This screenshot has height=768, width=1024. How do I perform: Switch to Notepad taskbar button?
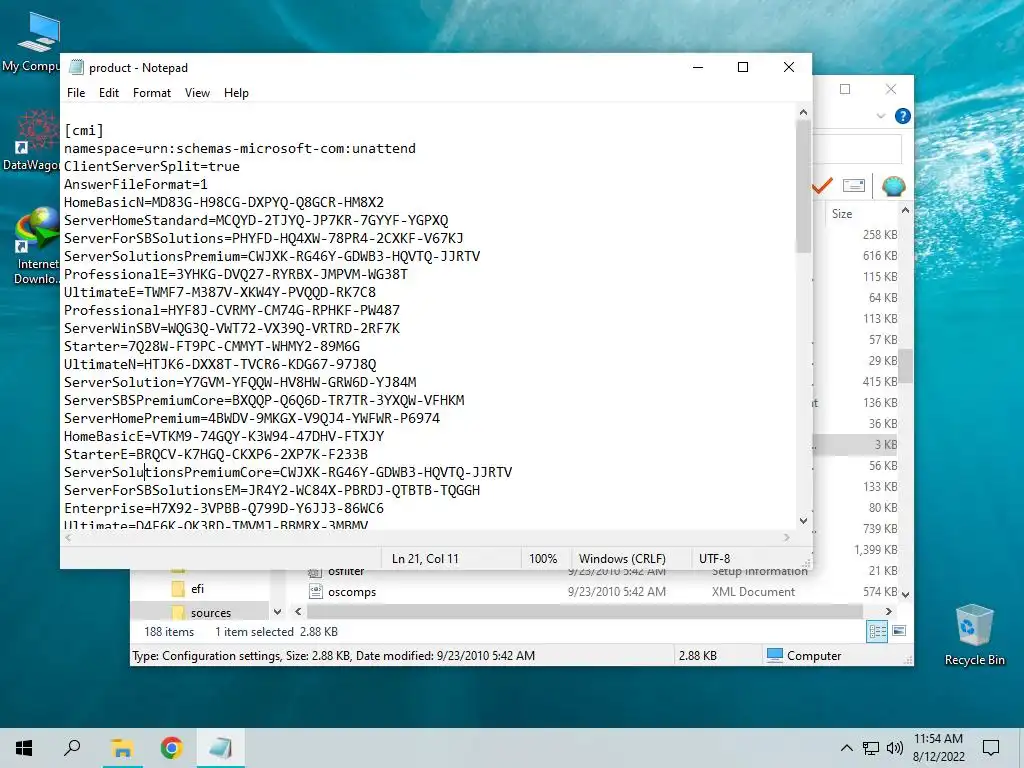[x=221, y=748]
